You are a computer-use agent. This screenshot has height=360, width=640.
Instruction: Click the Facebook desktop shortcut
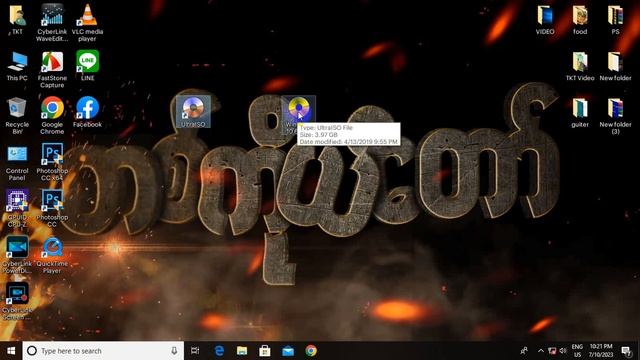point(87,112)
